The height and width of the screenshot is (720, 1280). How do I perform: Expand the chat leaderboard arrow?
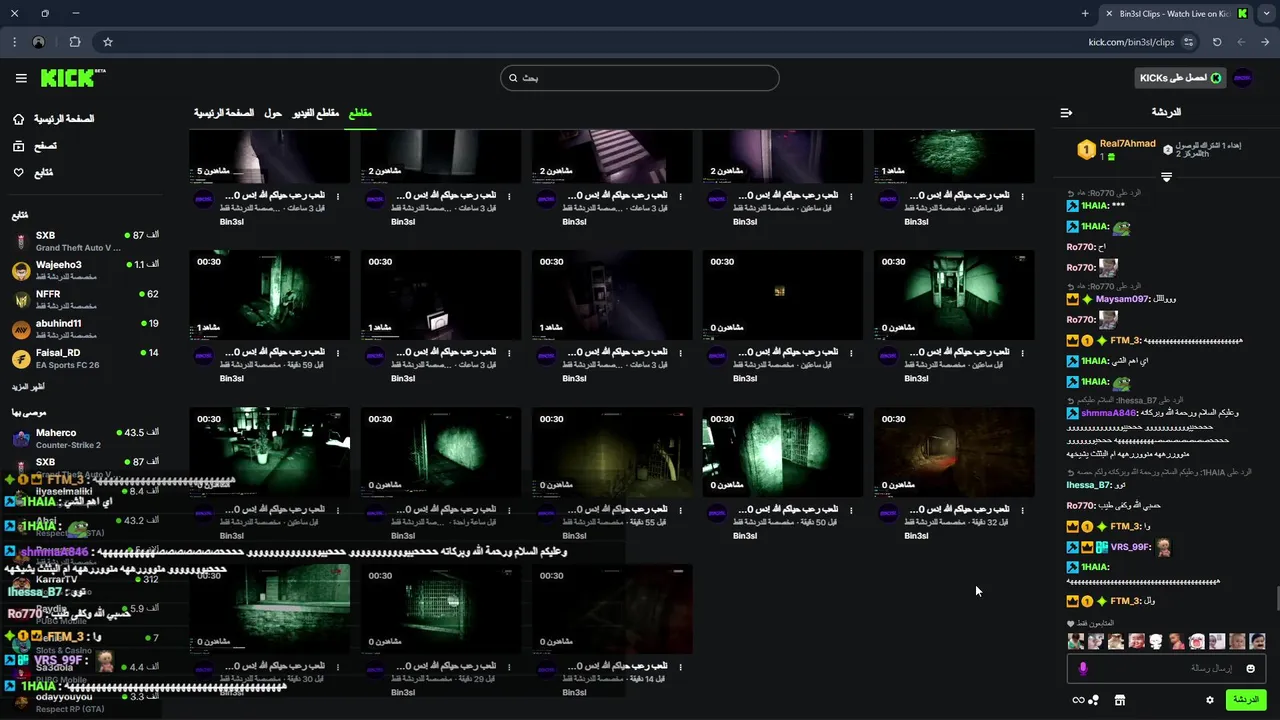click(x=1166, y=177)
